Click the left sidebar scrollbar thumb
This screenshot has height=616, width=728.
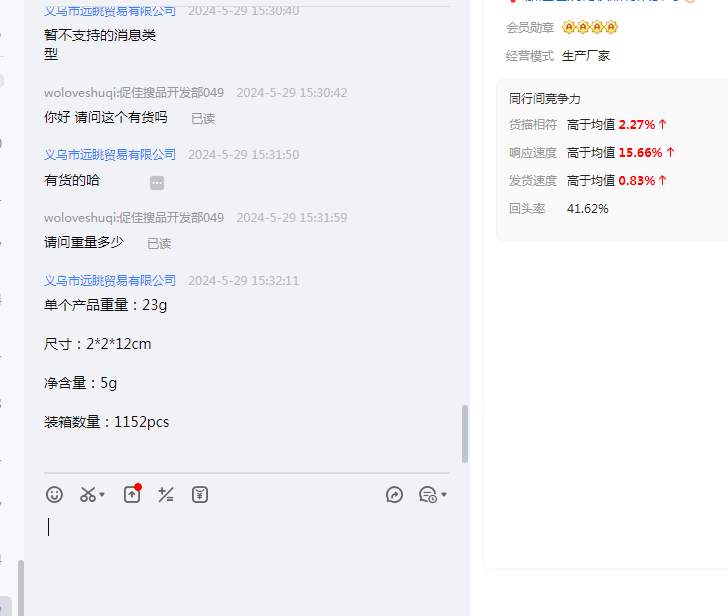pos(21,588)
